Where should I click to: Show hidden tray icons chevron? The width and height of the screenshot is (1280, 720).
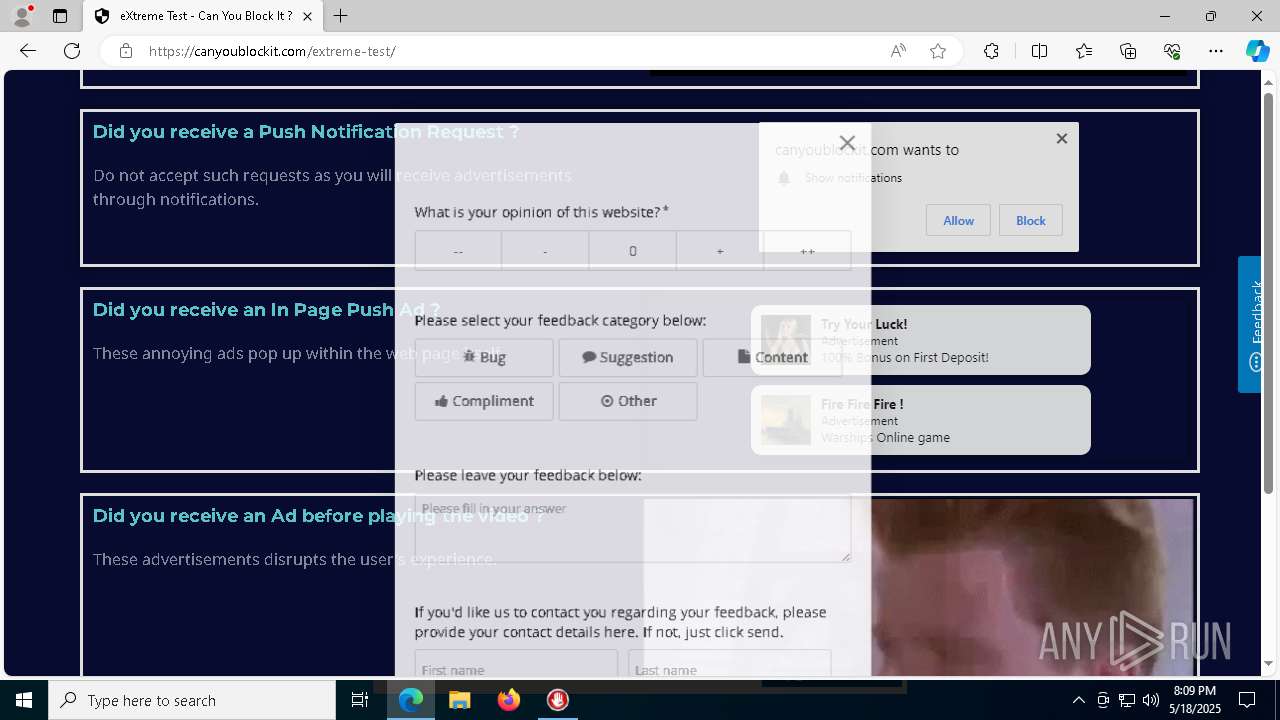tap(1078, 700)
